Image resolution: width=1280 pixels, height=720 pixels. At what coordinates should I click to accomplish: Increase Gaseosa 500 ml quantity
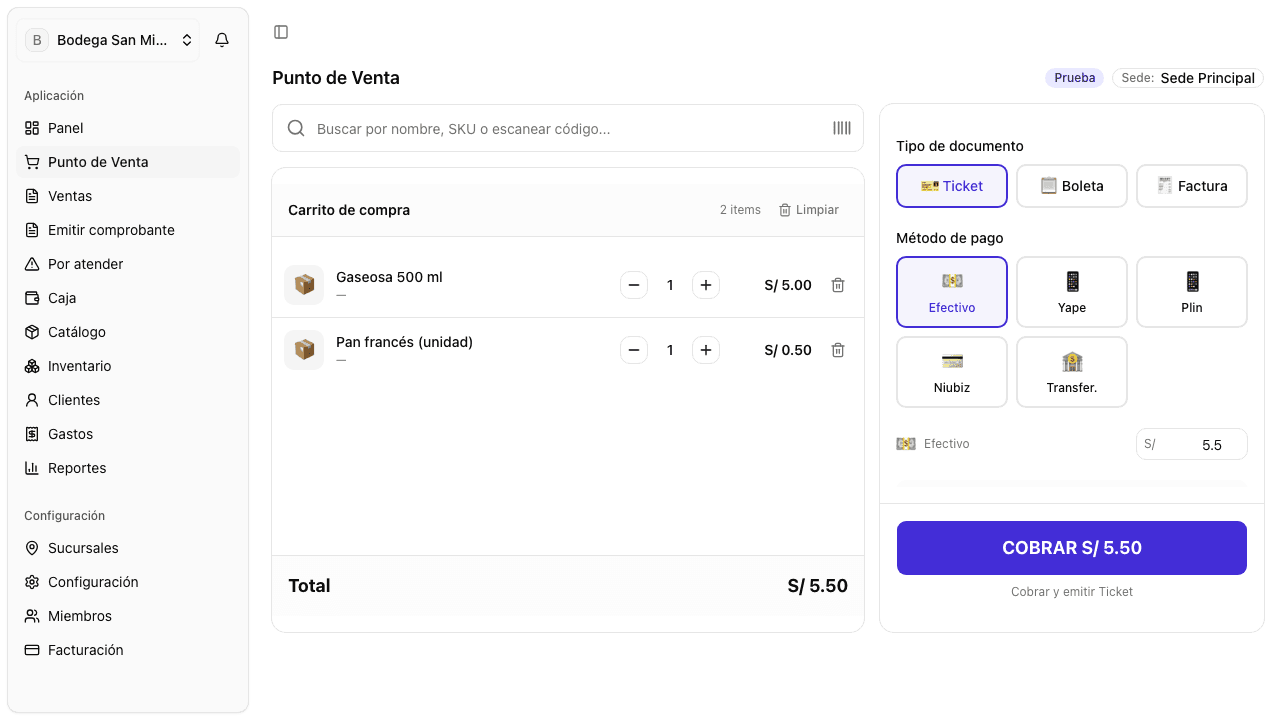(x=706, y=285)
